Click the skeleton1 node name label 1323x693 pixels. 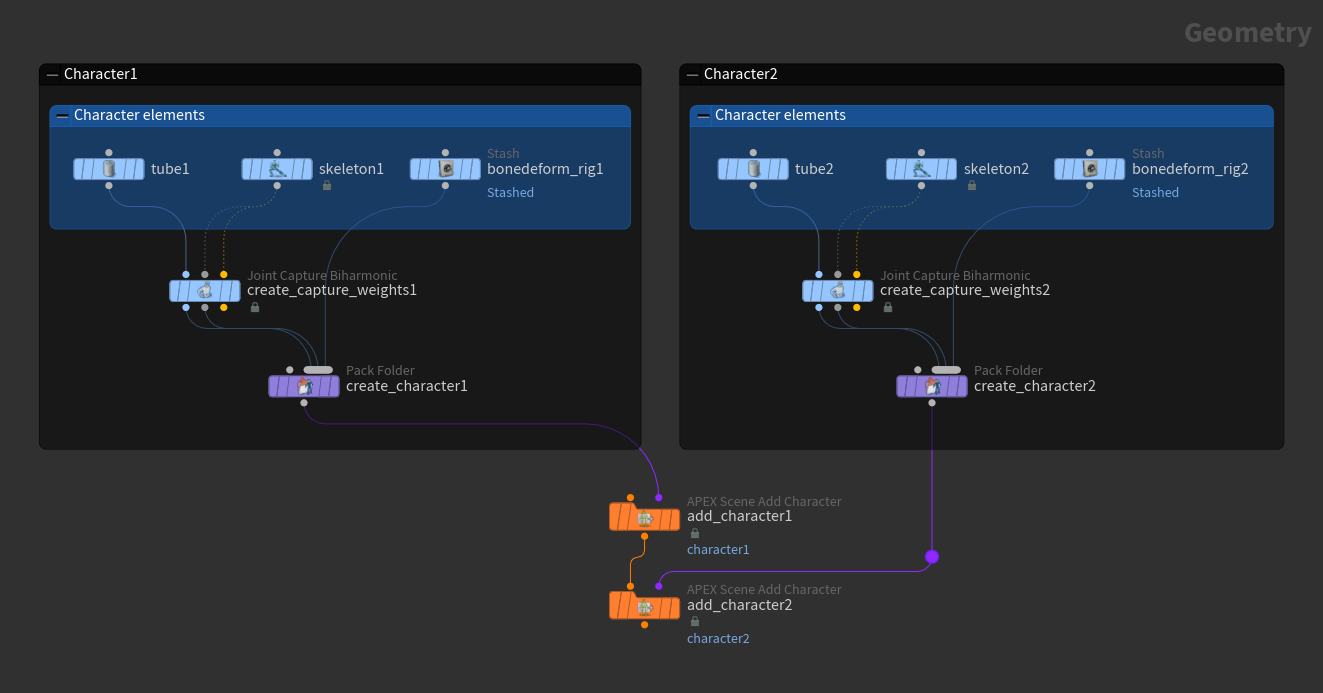point(351,169)
